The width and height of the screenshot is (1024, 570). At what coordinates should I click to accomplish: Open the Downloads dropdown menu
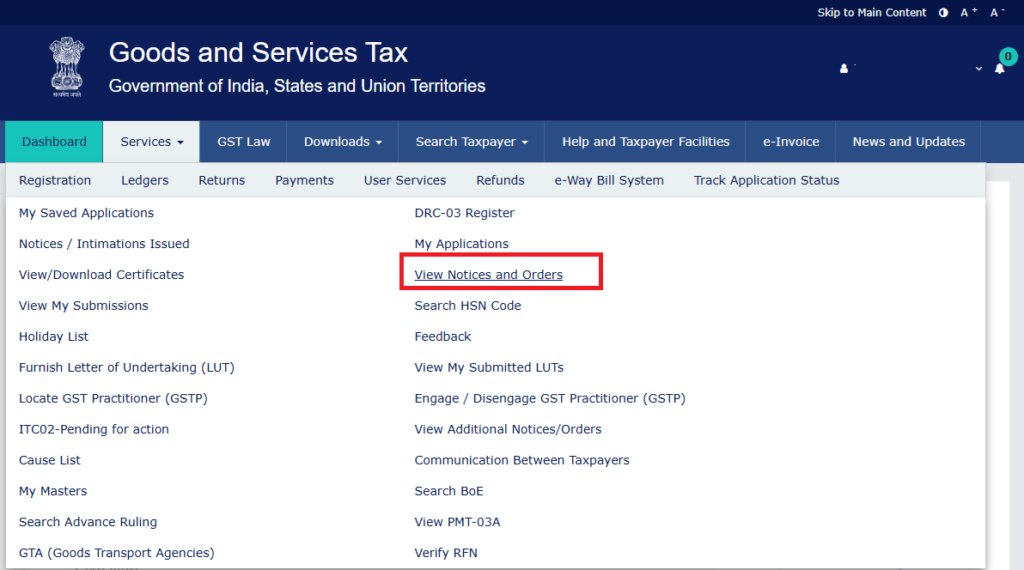coord(343,142)
